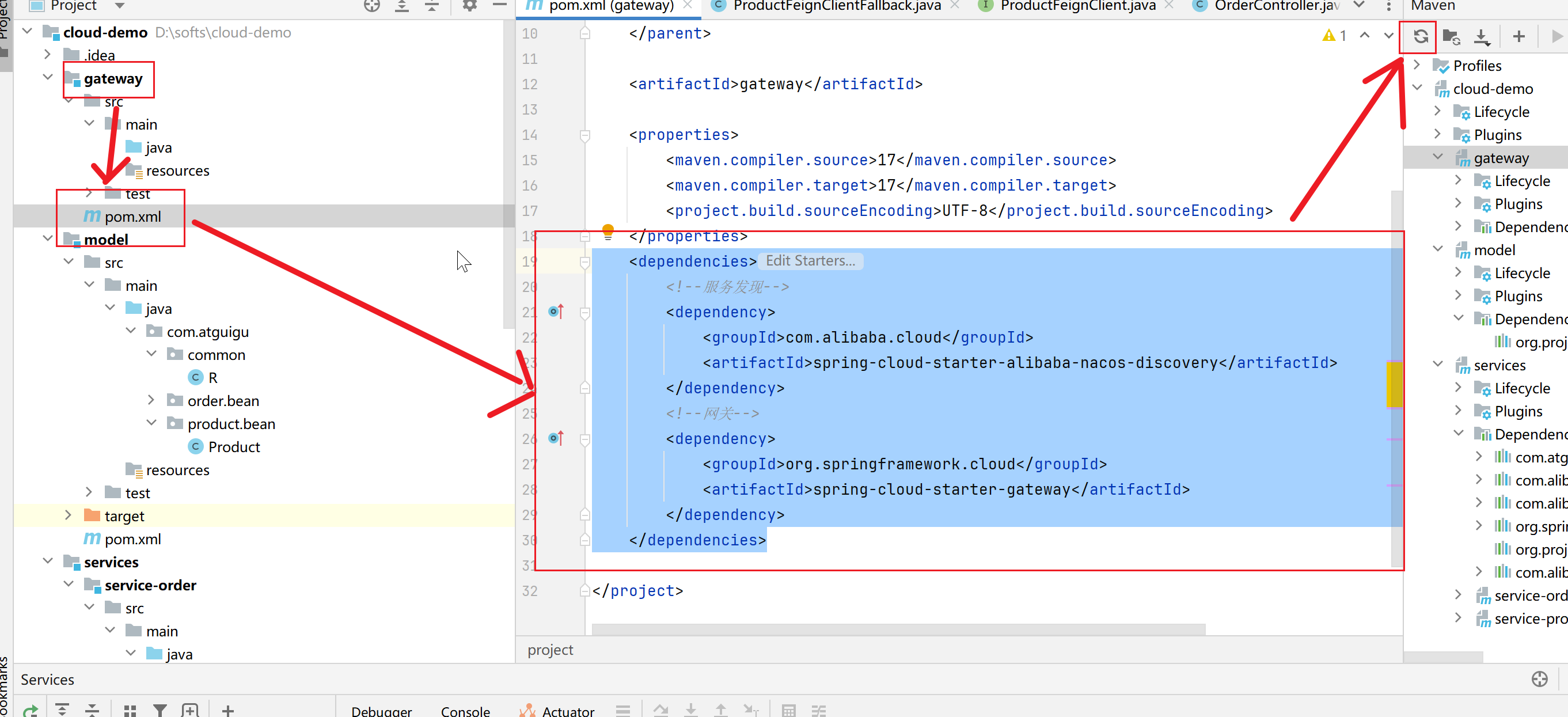Click the Project tree vertical scrollbar
Viewport: 1568px width, 717px height.
pos(509,173)
